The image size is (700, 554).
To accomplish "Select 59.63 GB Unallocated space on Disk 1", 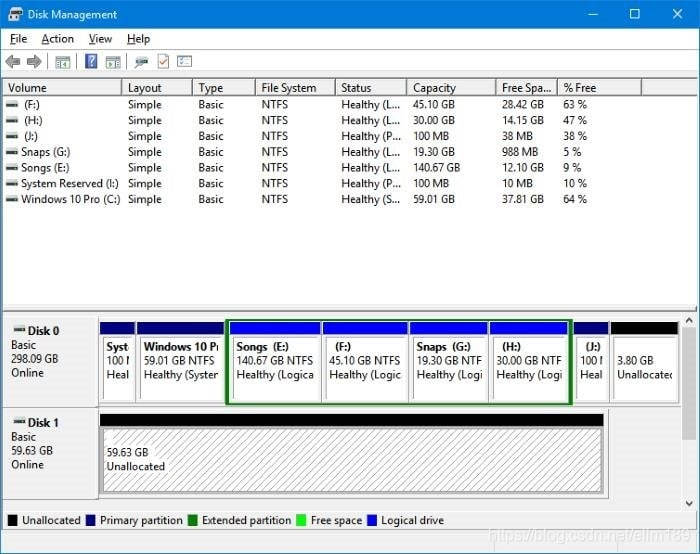I will click(x=352, y=454).
